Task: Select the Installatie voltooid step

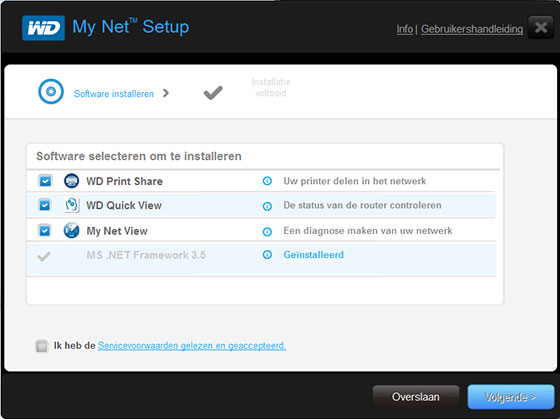Action: click(x=271, y=88)
